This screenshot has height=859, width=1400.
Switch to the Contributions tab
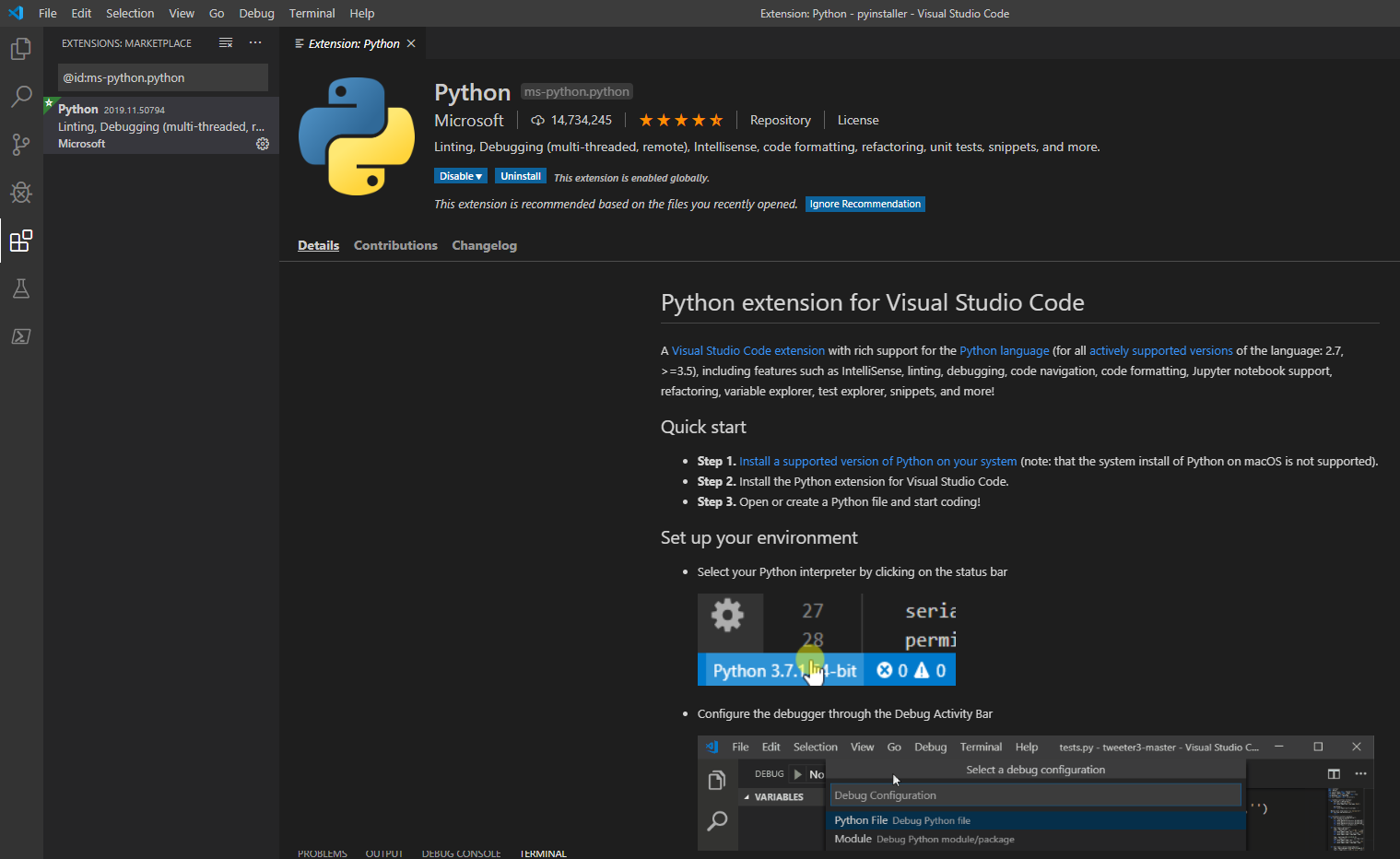395,245
